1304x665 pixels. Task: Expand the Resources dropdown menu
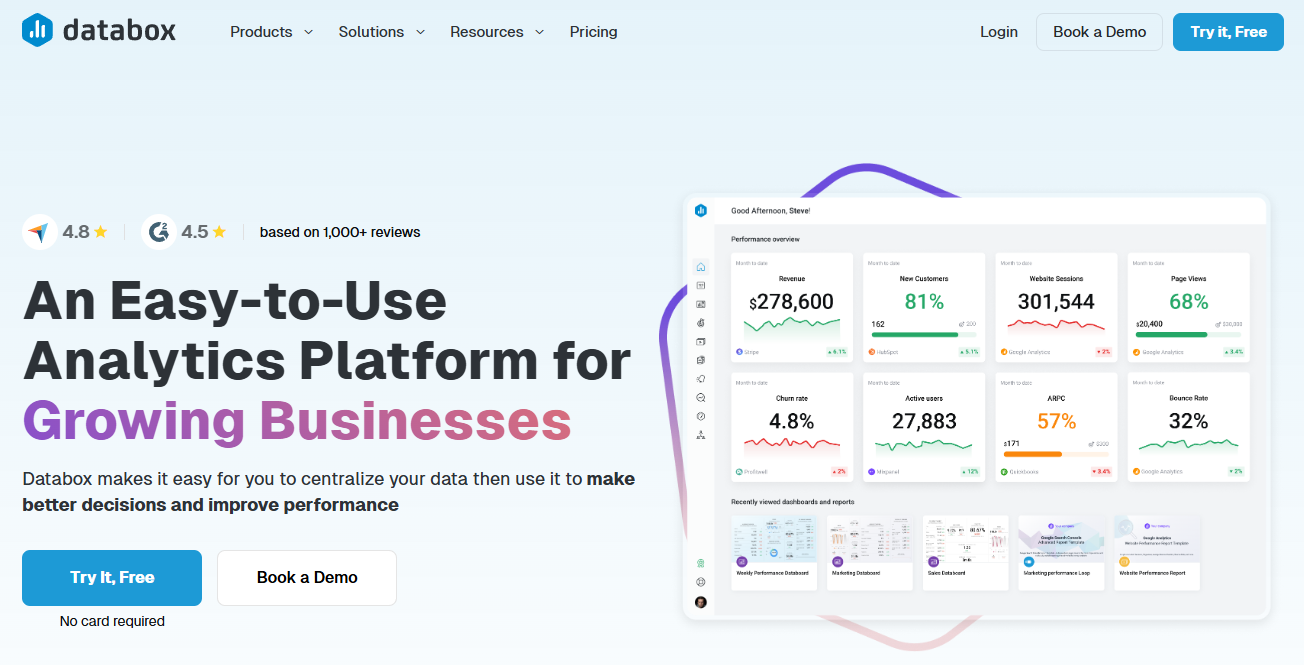497,32
